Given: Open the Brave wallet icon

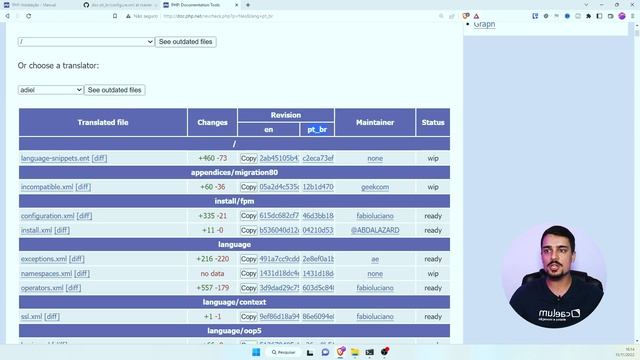Looking at the screenshot, I should 610,16.
